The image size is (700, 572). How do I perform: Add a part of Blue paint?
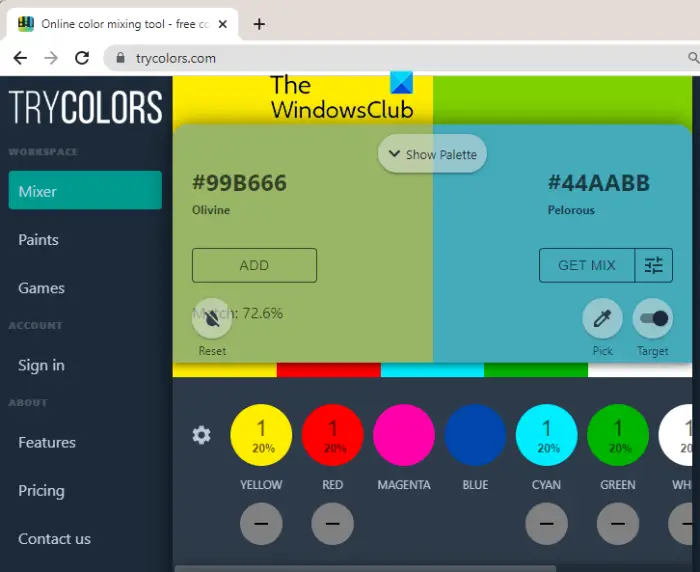coord(475,435)
